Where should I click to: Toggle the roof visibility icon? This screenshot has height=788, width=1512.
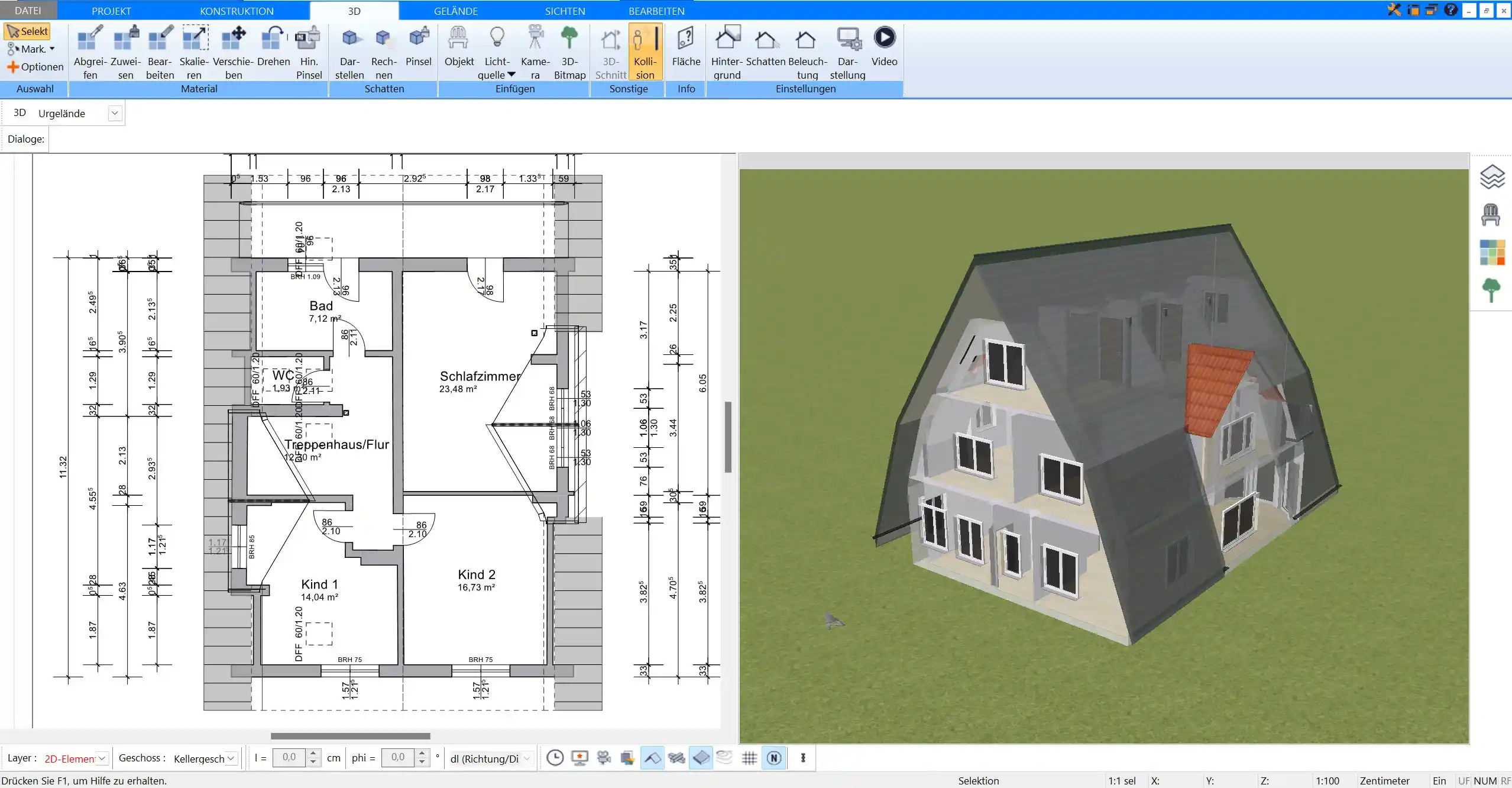[652, 758]
